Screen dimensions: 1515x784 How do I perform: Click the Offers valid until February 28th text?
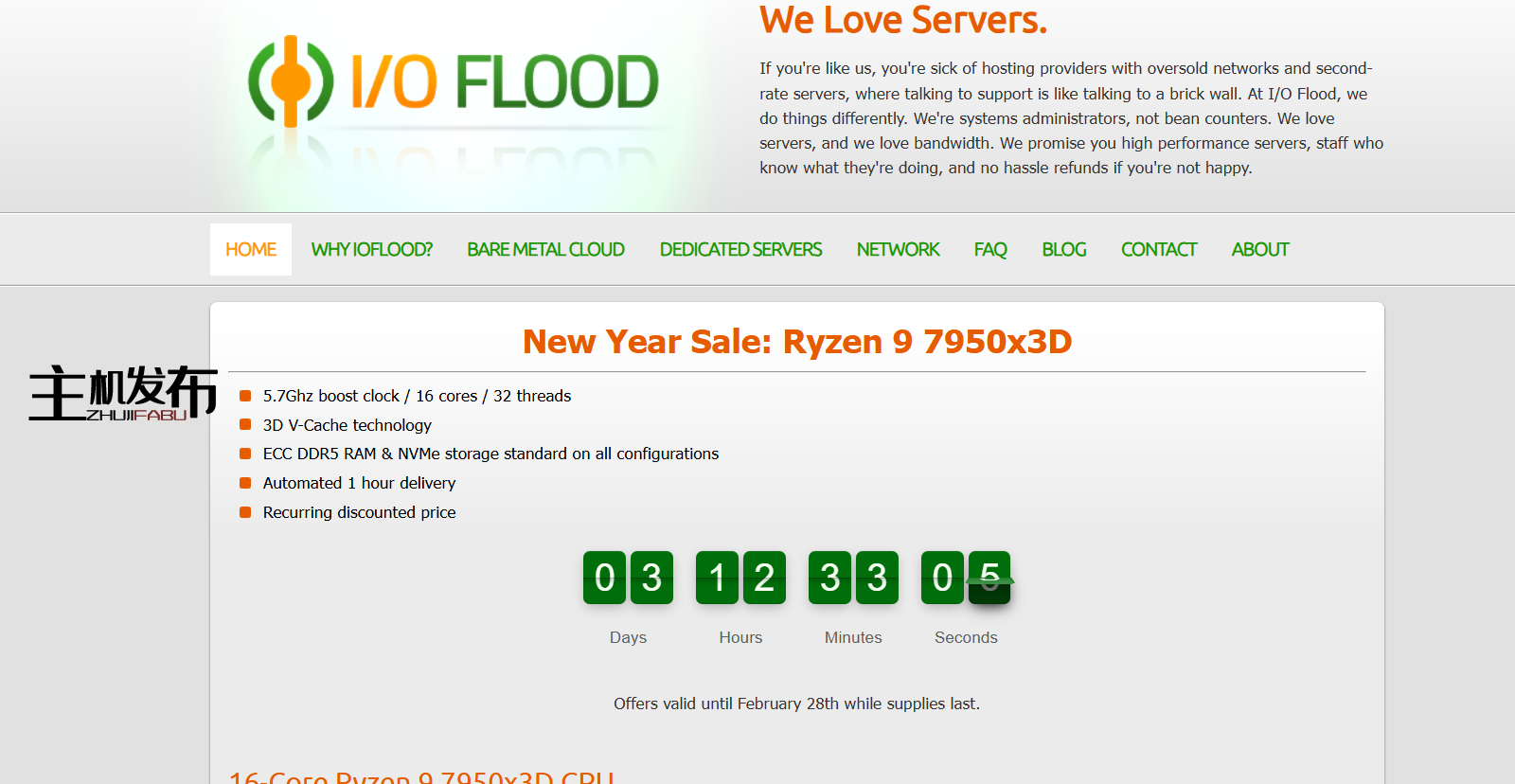click(x=796, y=704)
